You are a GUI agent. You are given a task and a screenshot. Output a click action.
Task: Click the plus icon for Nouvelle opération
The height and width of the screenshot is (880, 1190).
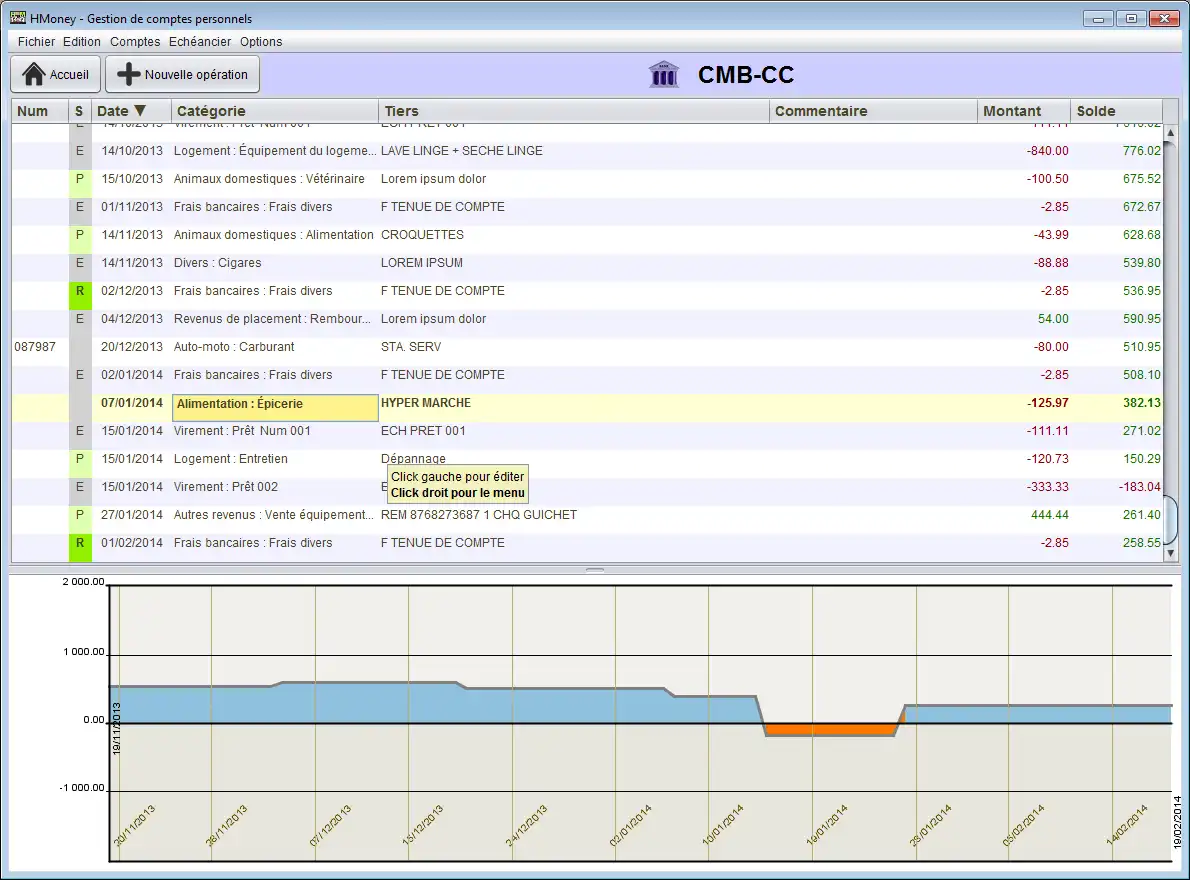129,75
